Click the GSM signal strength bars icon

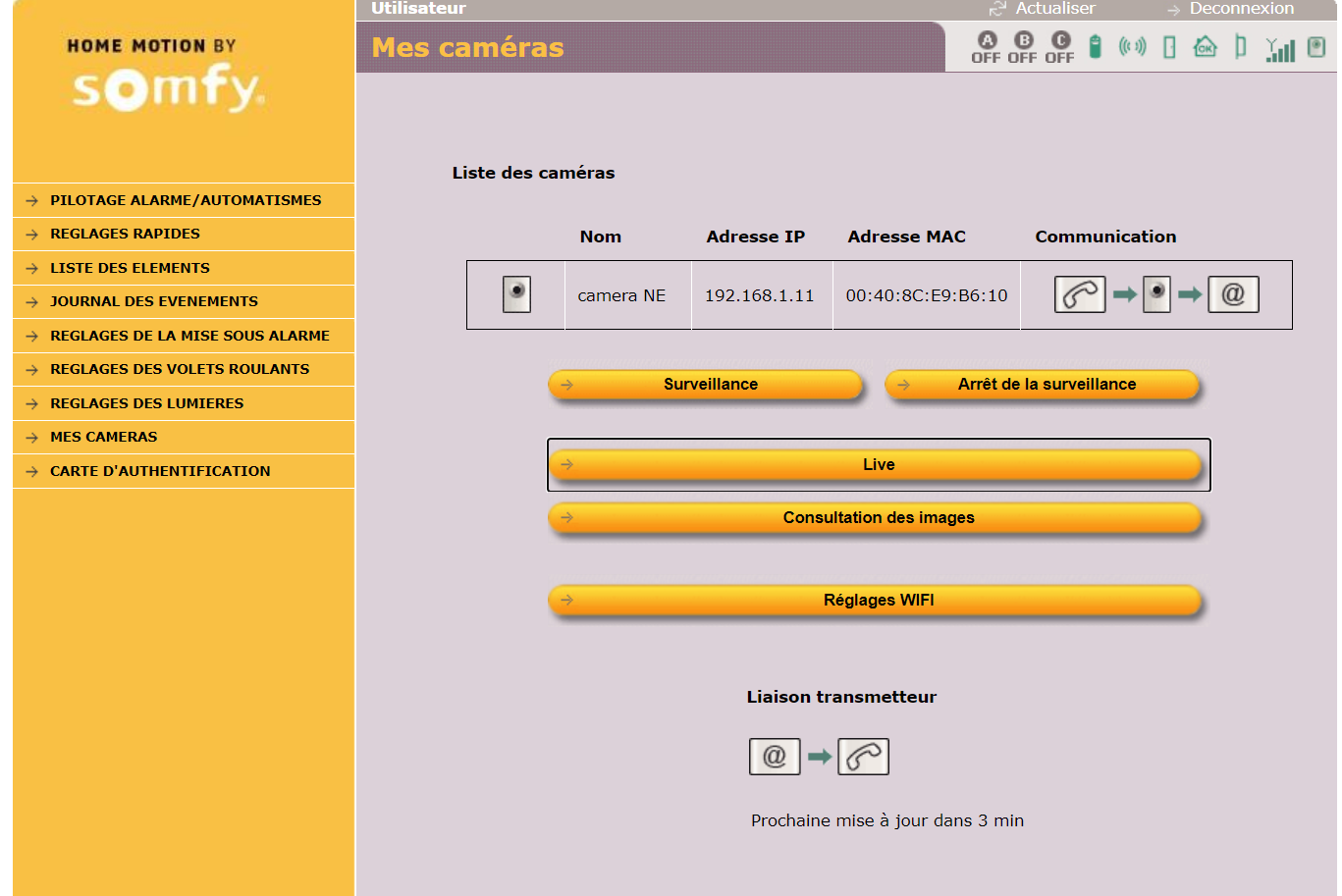coord(1279,48)
